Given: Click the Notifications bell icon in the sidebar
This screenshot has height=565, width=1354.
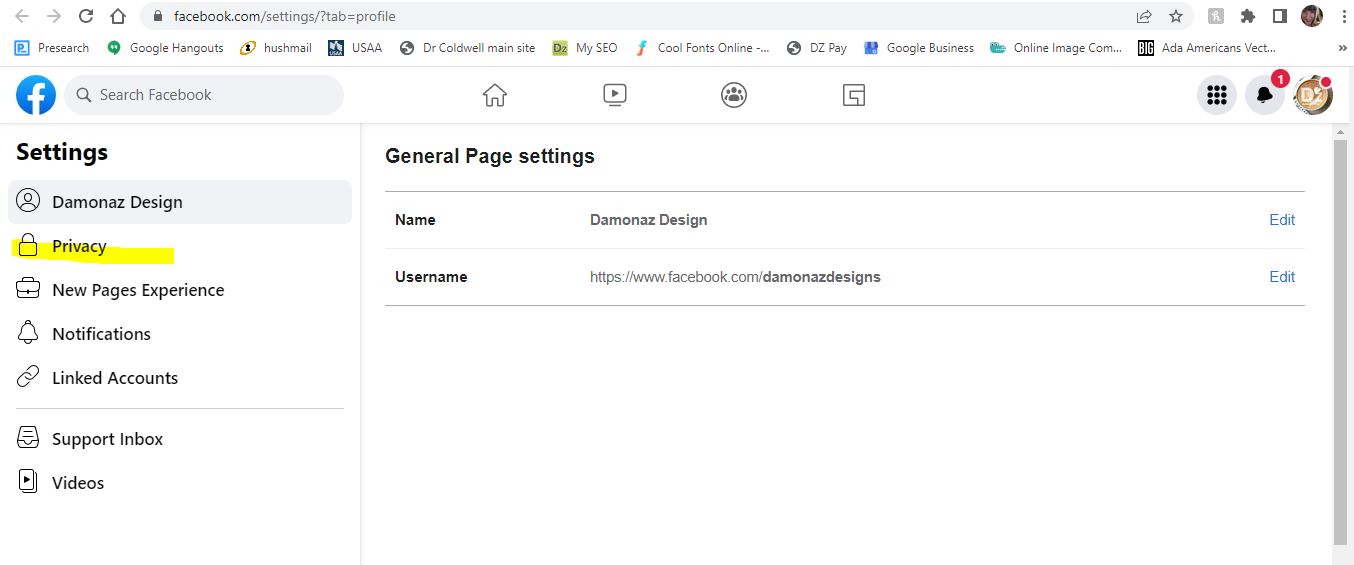Looking at the screenshot, I should [x=28, y=333].
